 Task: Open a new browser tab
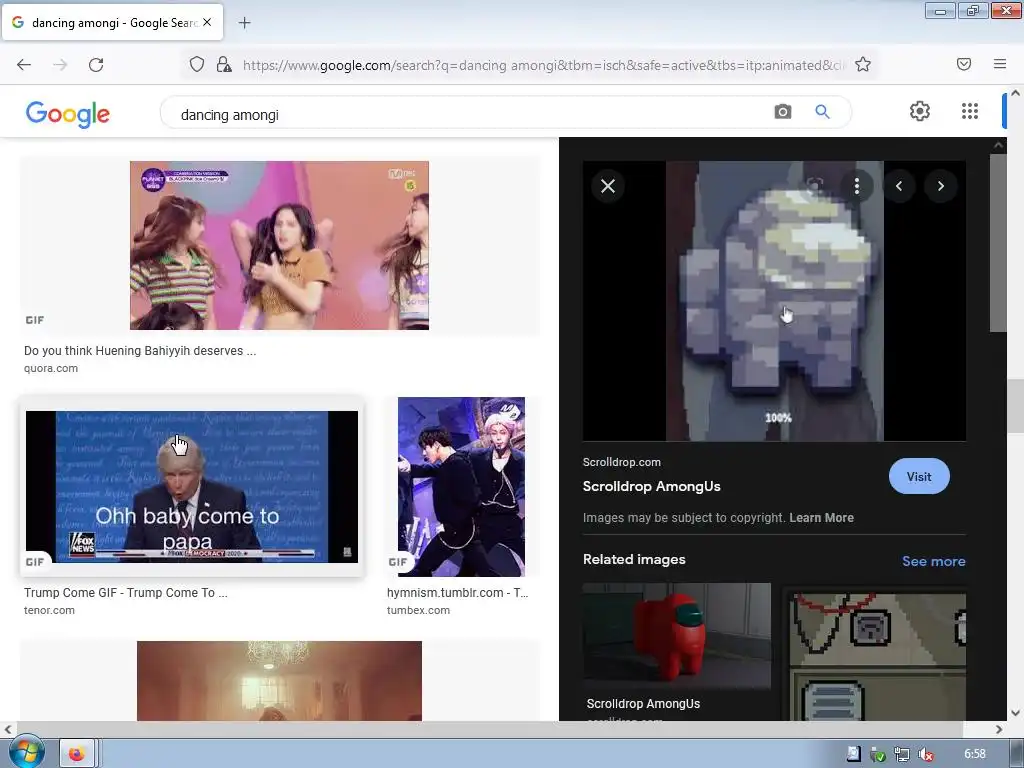coord(244,23)
